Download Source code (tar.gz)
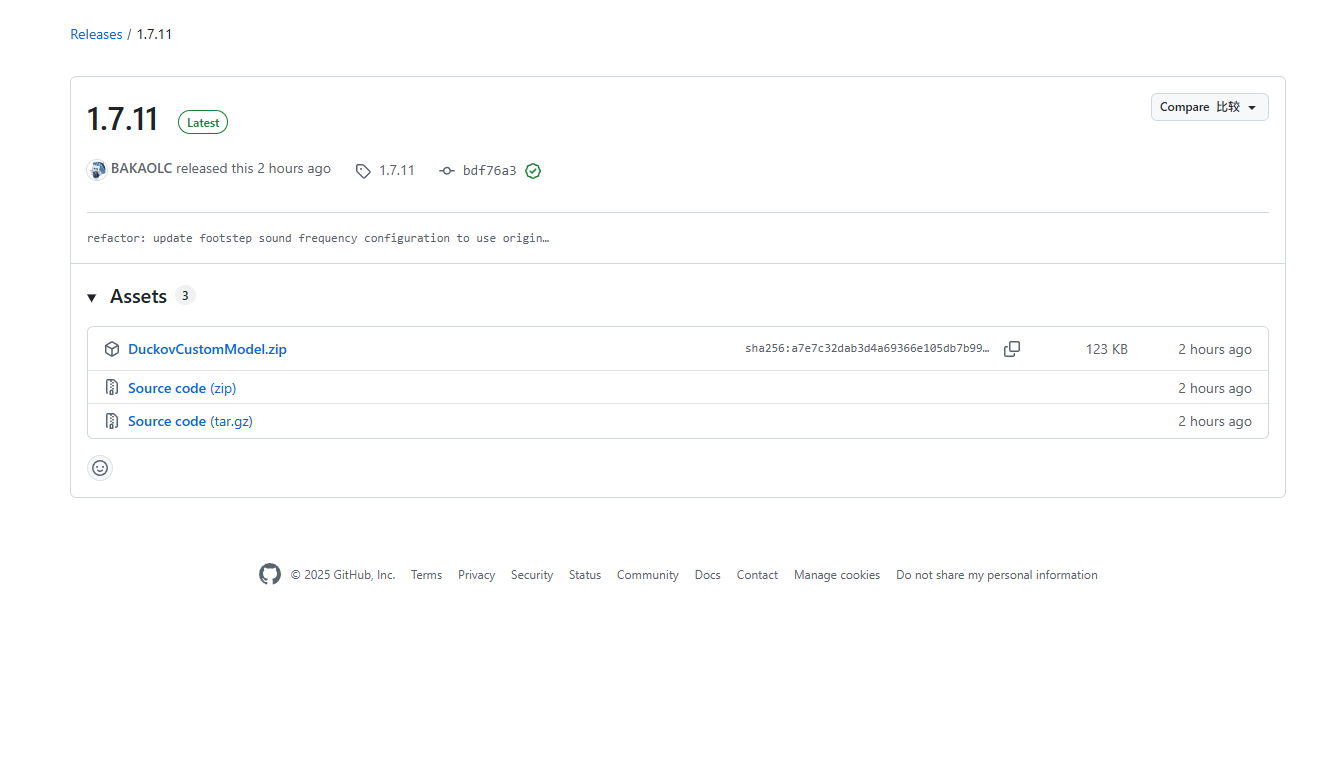This screenshot has width=1337, height=778. 190,421
